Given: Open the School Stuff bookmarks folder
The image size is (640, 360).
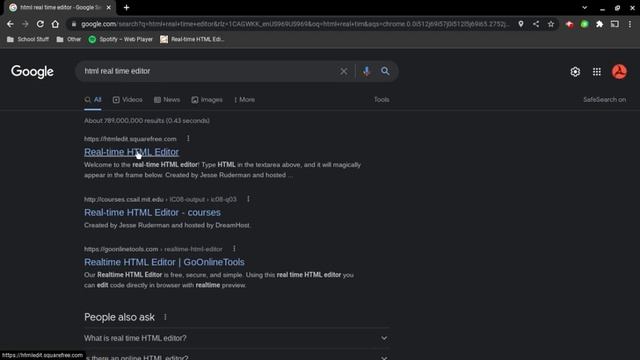Looking at the screenshot, I should click(x=28, y=39).
